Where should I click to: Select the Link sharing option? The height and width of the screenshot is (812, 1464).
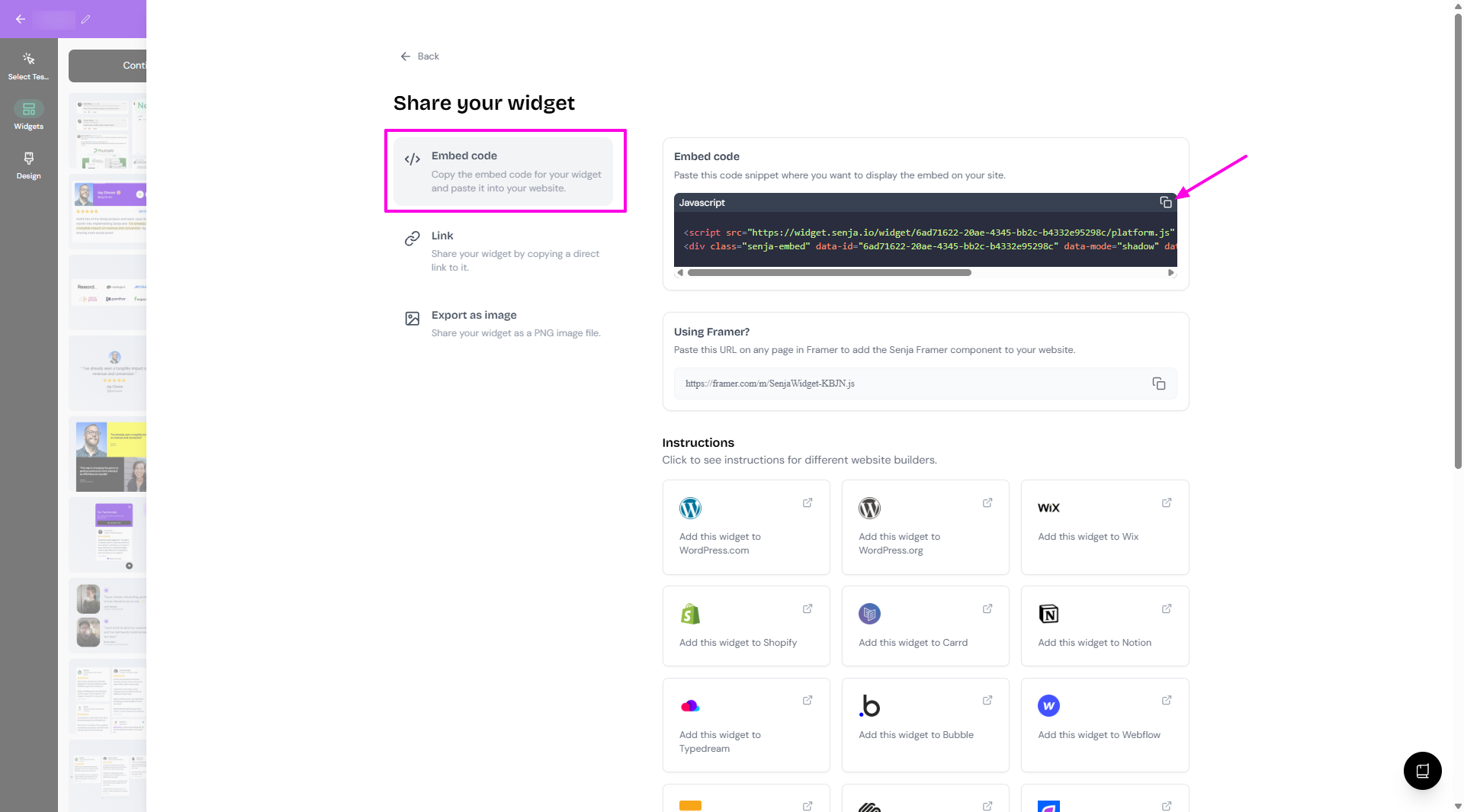(x=504, y=251)
